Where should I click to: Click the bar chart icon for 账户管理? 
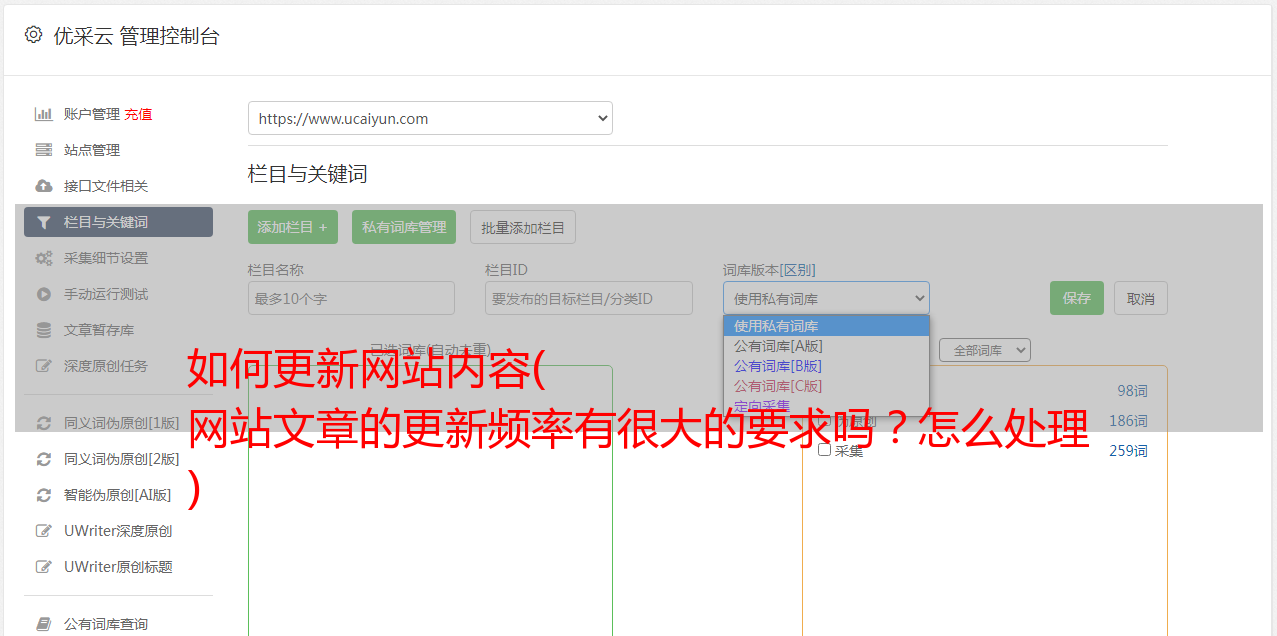[43, 114]
